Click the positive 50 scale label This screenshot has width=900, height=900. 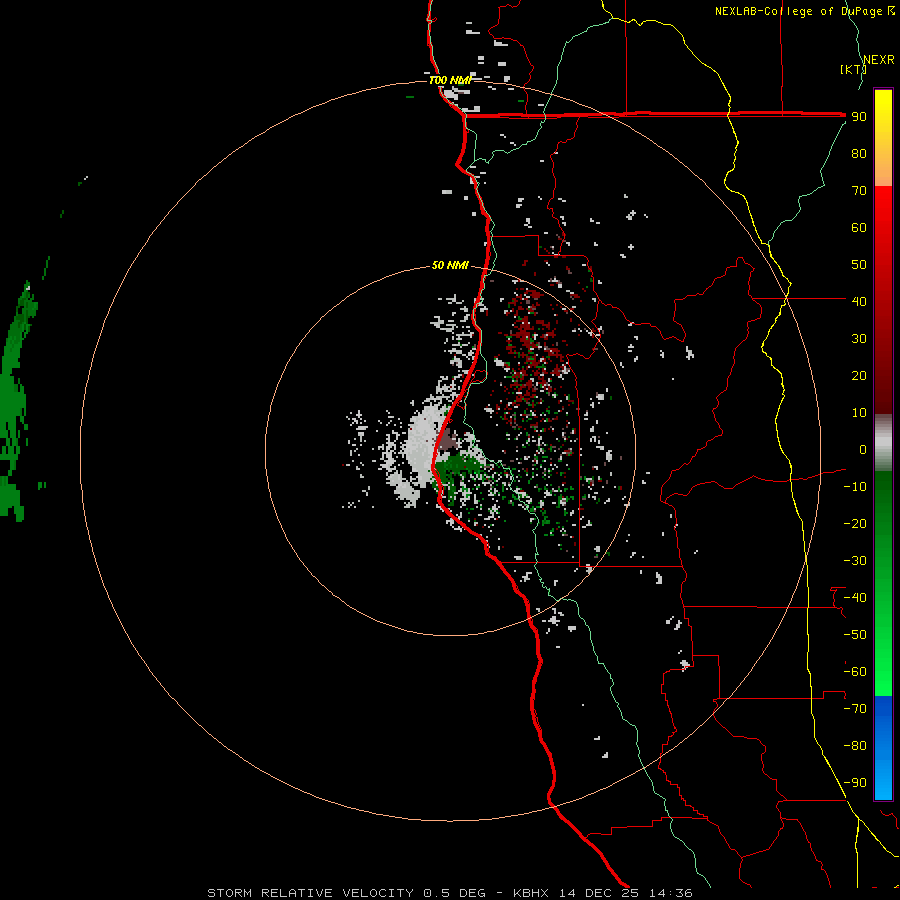pyautogui.click(x=859, y=265)
